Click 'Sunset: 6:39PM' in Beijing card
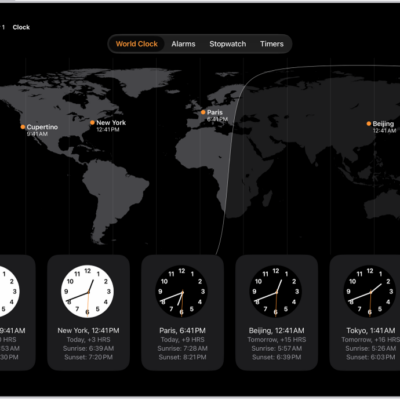Viewport: 400px width, 400px height. click(x=277, y=357)
